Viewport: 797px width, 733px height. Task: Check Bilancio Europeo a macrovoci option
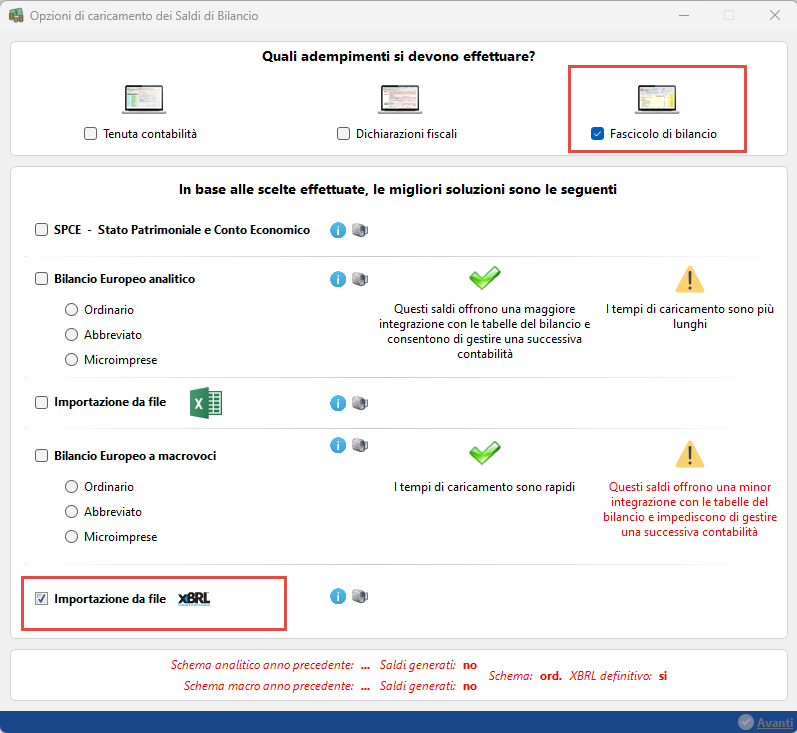tap(41, 455)
